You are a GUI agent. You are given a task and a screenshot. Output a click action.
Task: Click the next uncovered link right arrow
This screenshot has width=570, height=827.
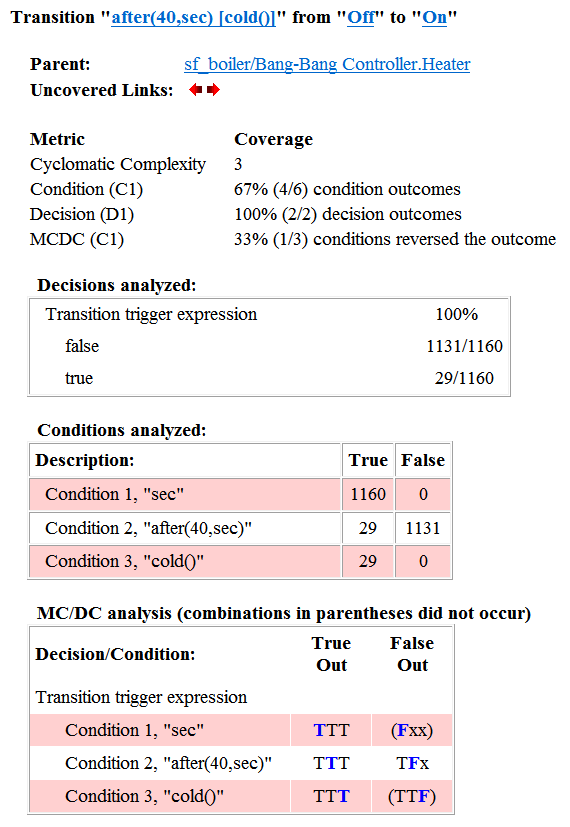(x=213, y=90)
